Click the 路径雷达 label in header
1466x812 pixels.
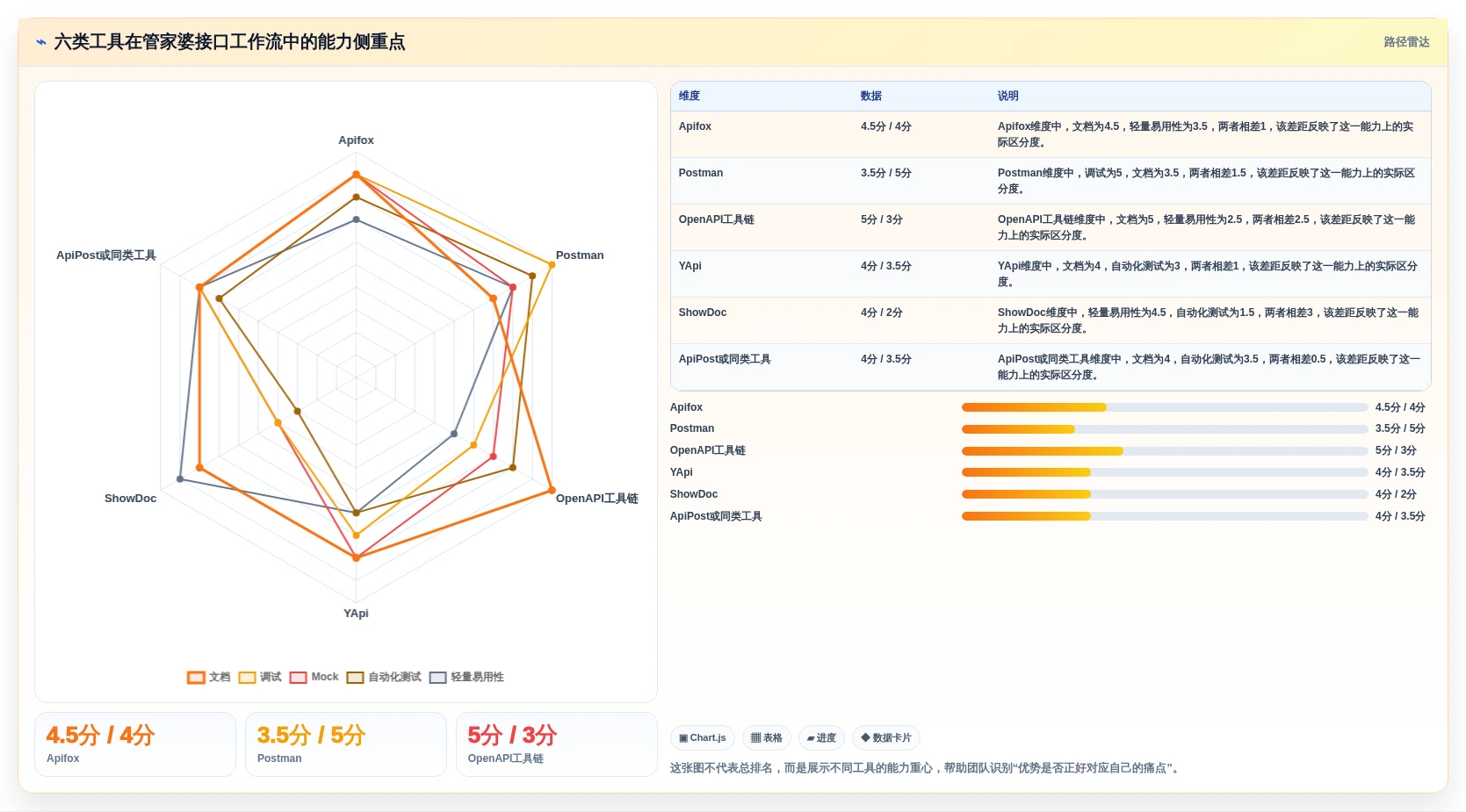click(x=1406, y=42)
